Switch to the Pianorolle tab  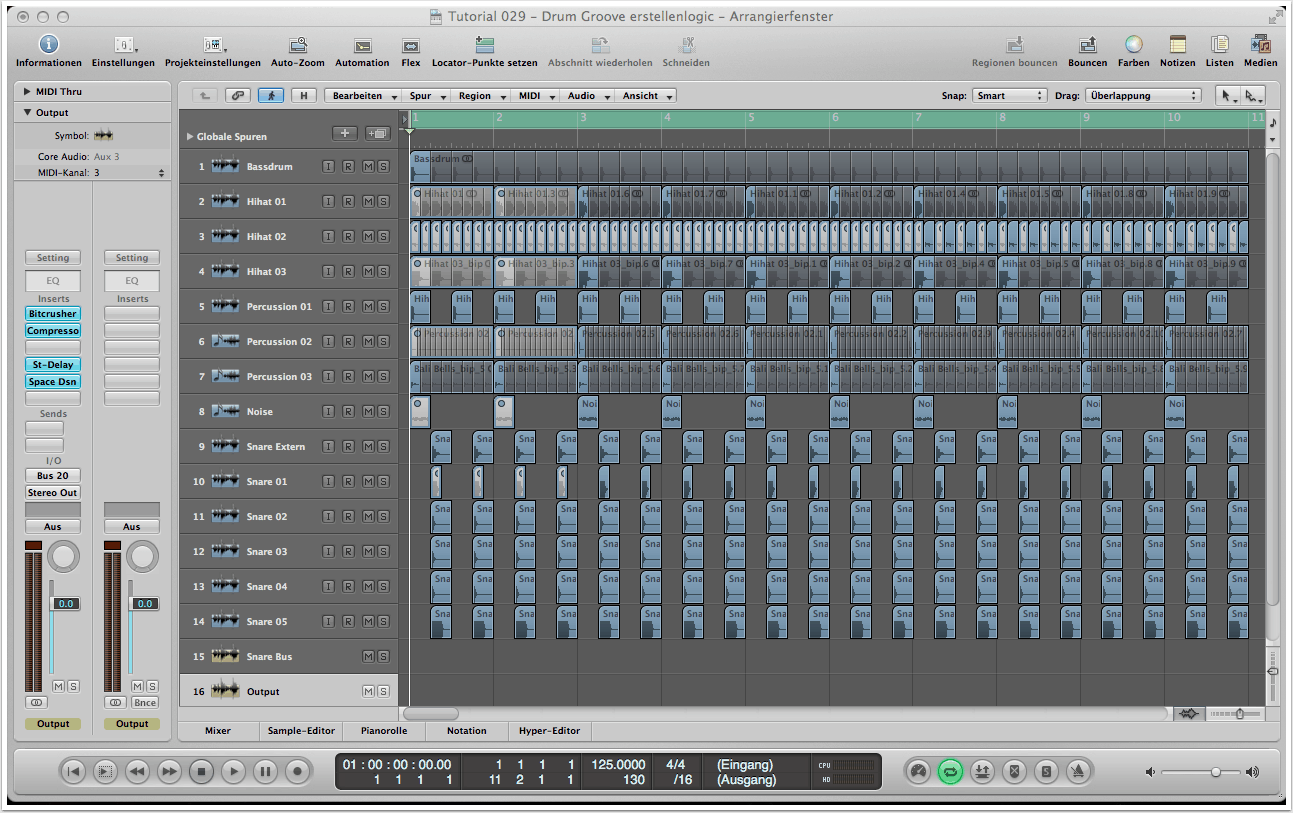383,731
